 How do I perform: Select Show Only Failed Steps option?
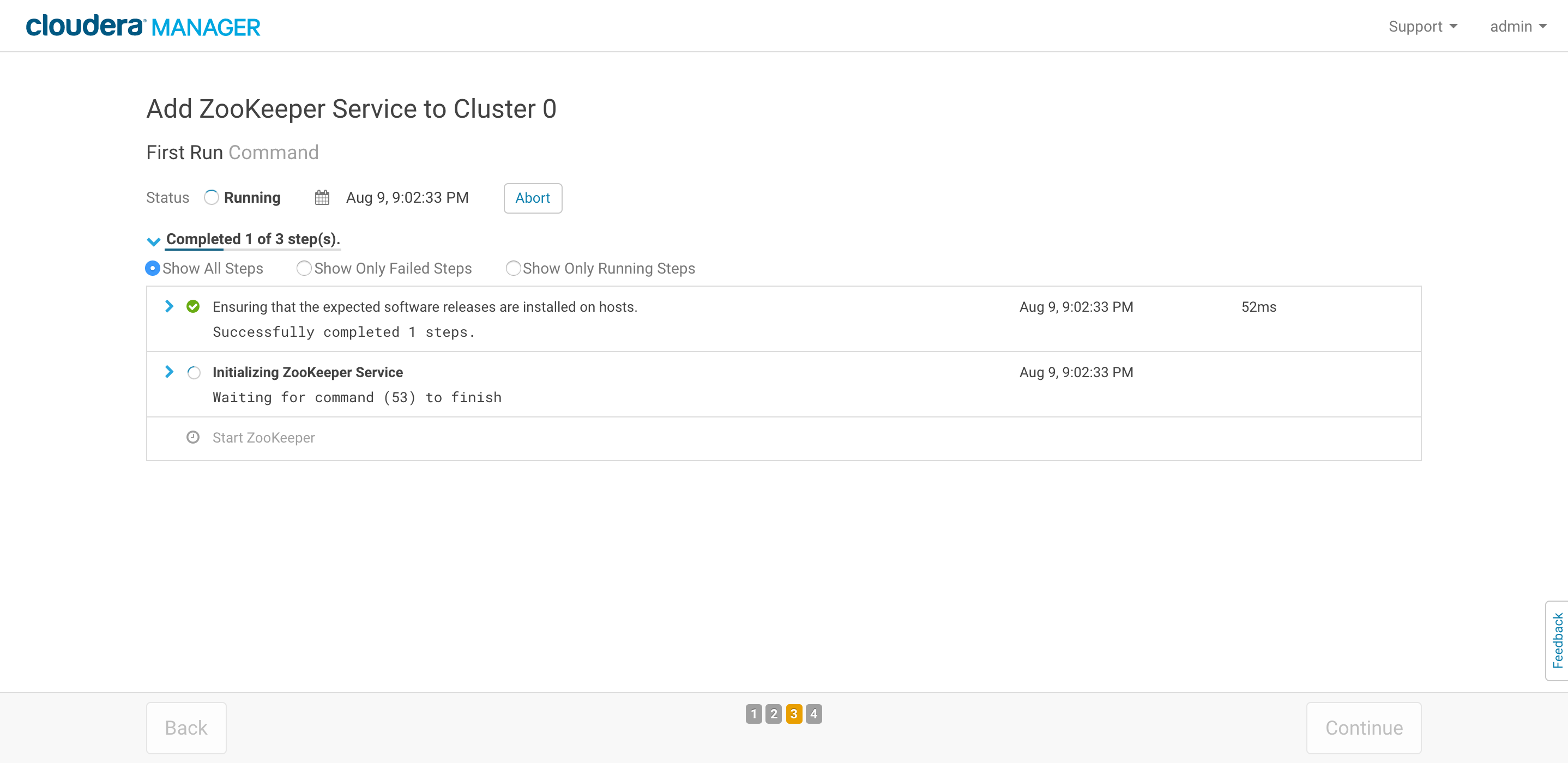(304, 268)
